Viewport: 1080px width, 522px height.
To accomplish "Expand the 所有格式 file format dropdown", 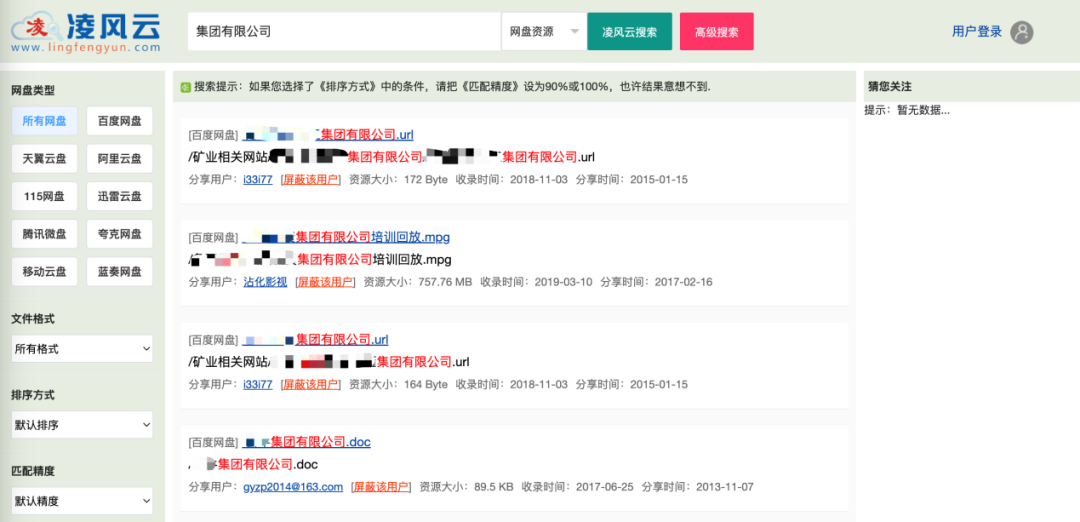I will click(82, 349).
